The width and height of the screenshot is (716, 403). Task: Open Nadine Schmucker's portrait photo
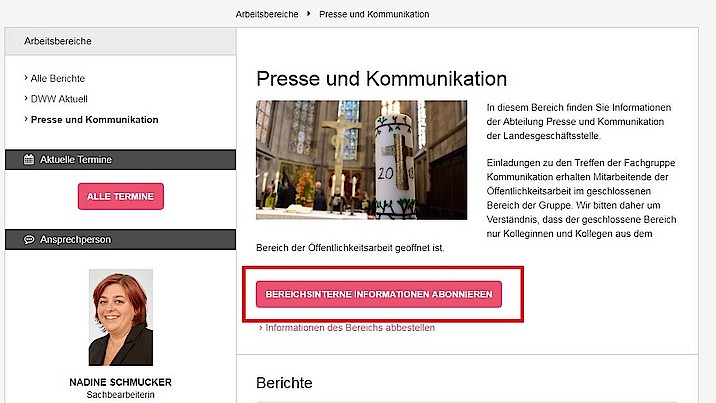point(121,317)
